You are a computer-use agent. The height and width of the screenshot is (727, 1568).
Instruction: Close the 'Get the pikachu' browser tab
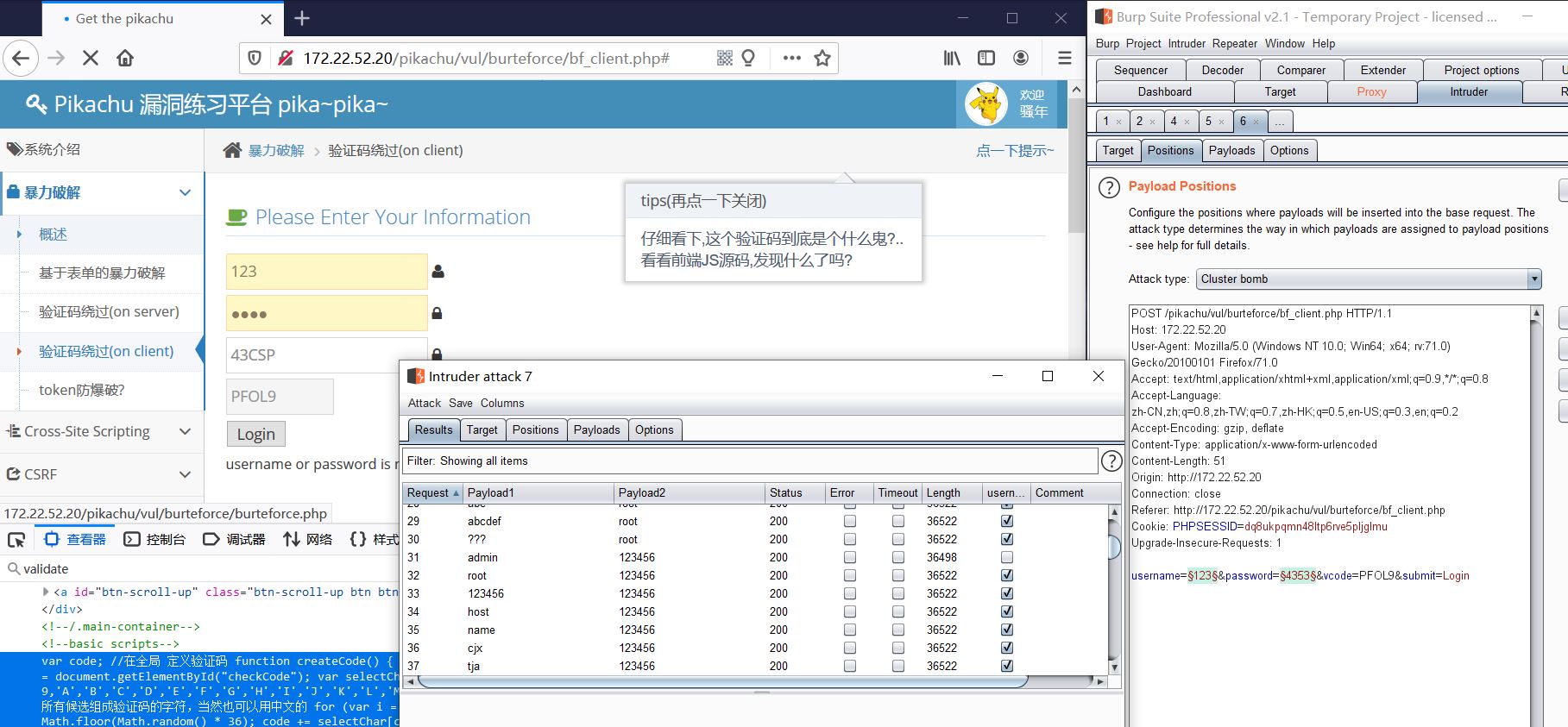pos(266,19)
